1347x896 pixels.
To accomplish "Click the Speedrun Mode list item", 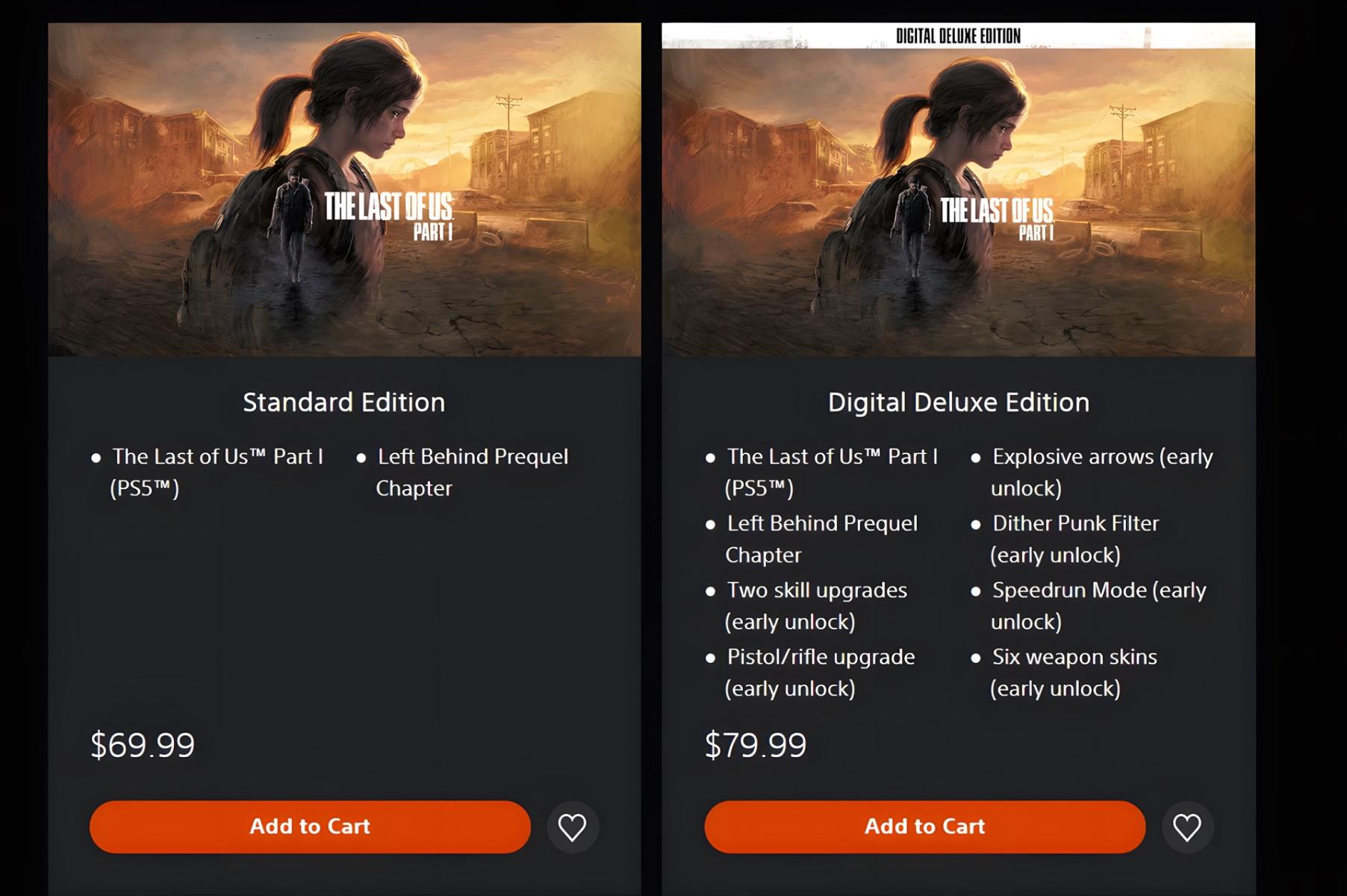I will 1098,606.
